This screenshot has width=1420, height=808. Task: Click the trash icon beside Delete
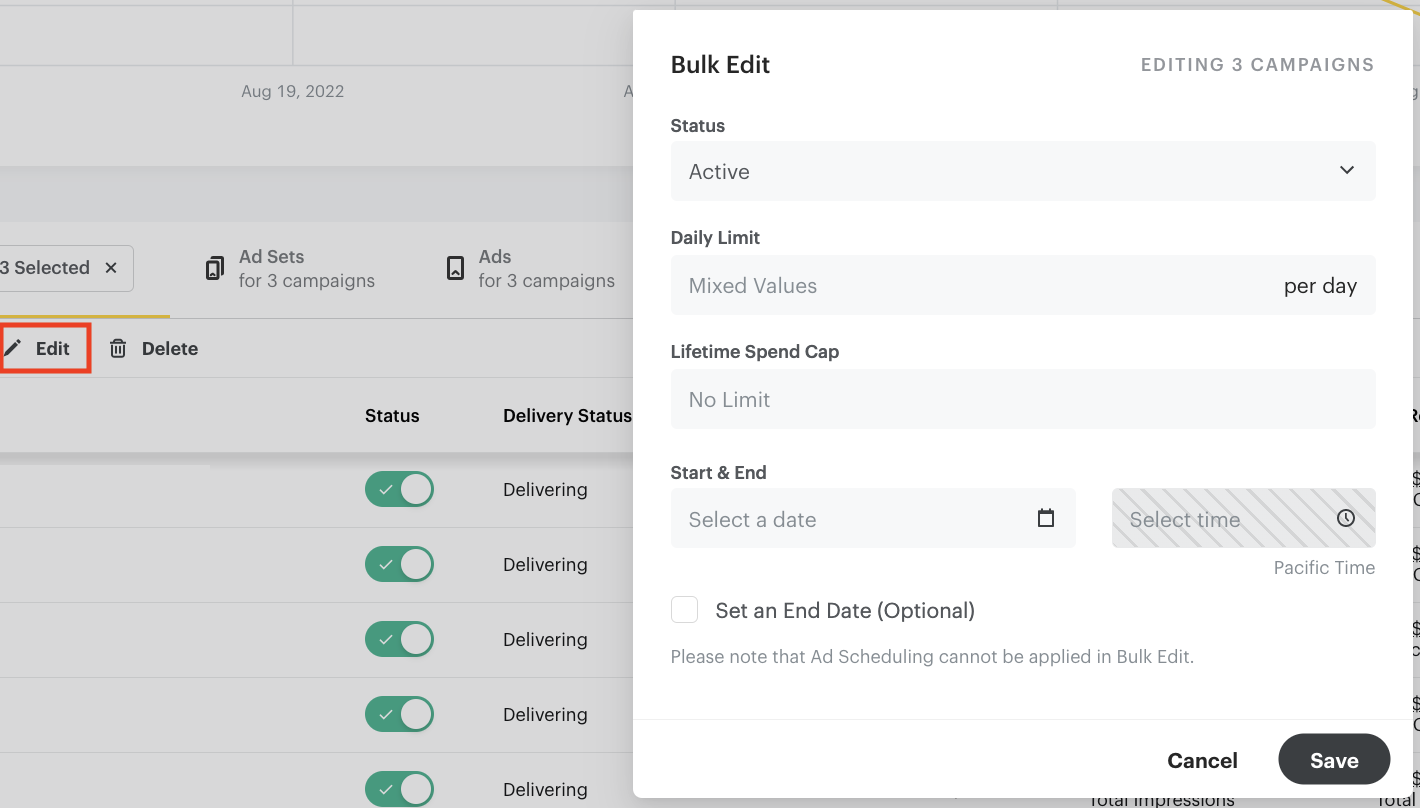(x=119, y=347)
